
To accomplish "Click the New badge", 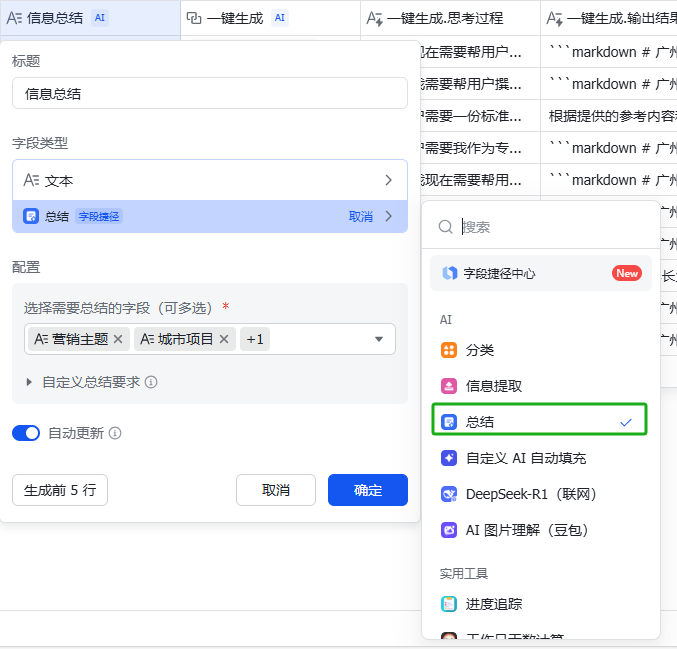I will click(x=627, y=273).
